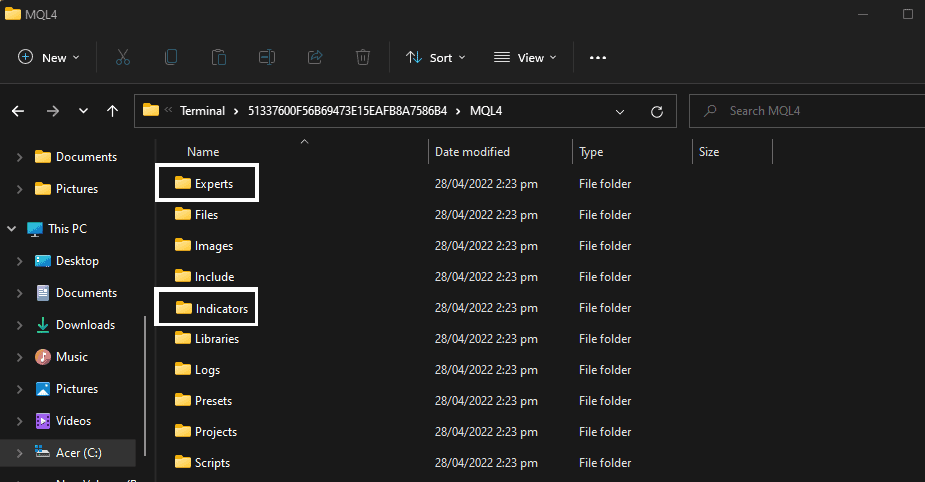Viewport: 925px width, 482px height.
Task: Click Terminal in the address path
Action: coord(202,111)
